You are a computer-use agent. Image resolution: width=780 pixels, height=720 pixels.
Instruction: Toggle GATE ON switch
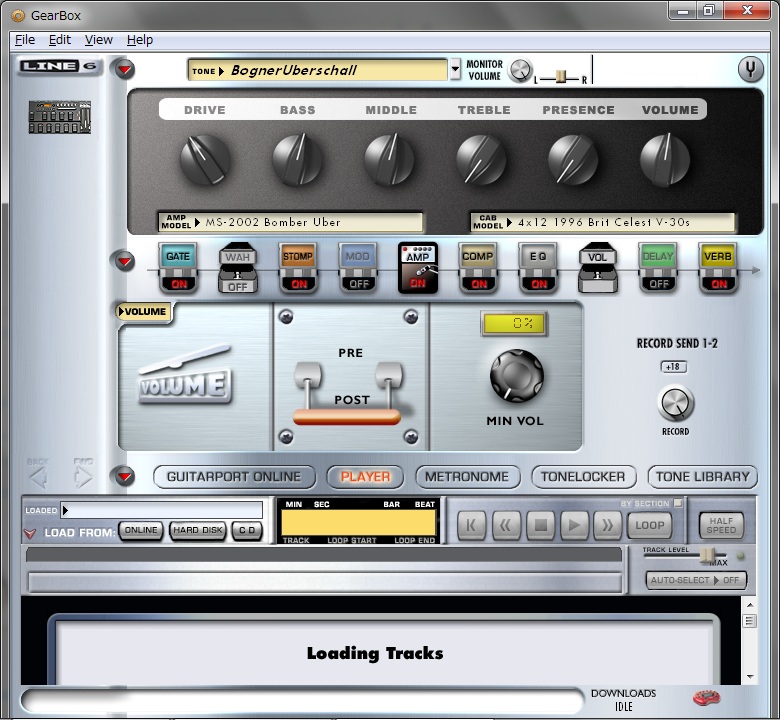179,284
